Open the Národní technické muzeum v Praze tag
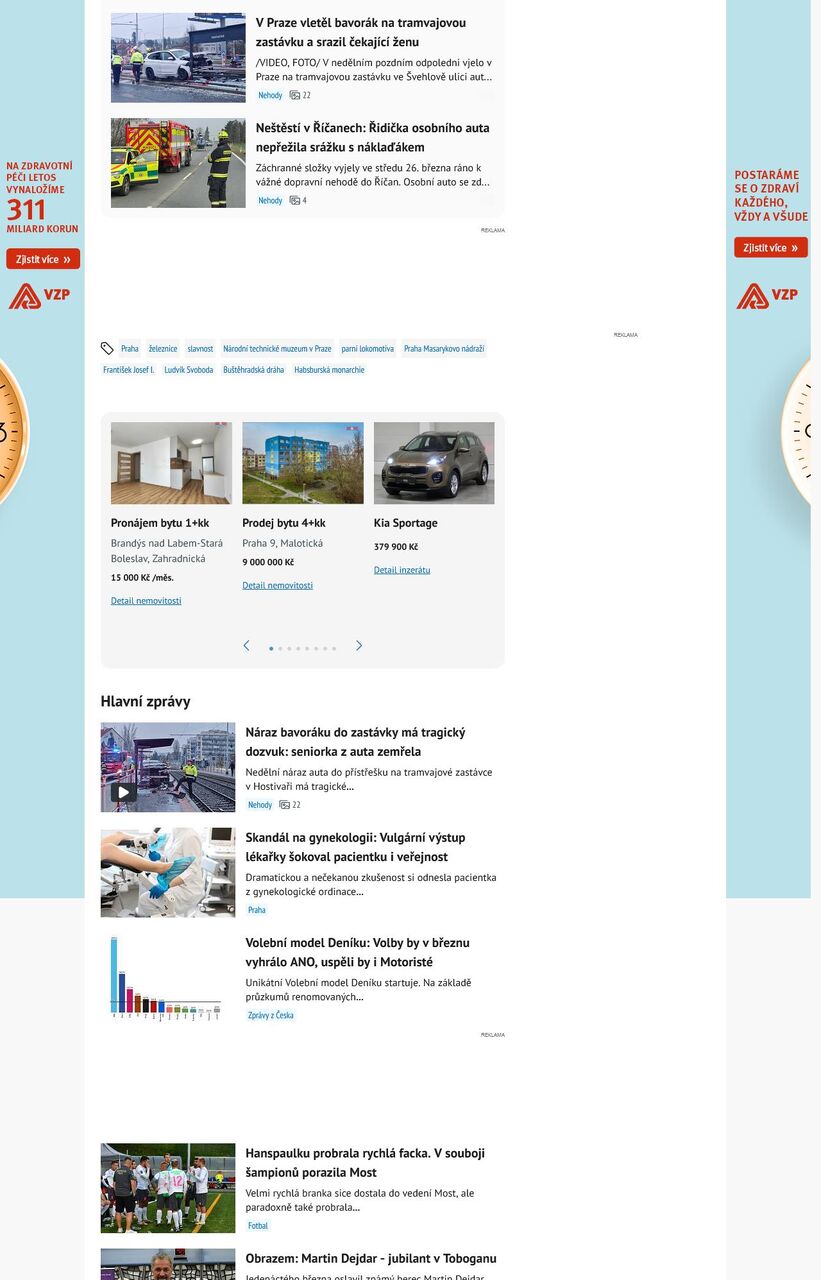This screenshot has width=821, height=1280. pyautogui.click(x=277, y=349)
